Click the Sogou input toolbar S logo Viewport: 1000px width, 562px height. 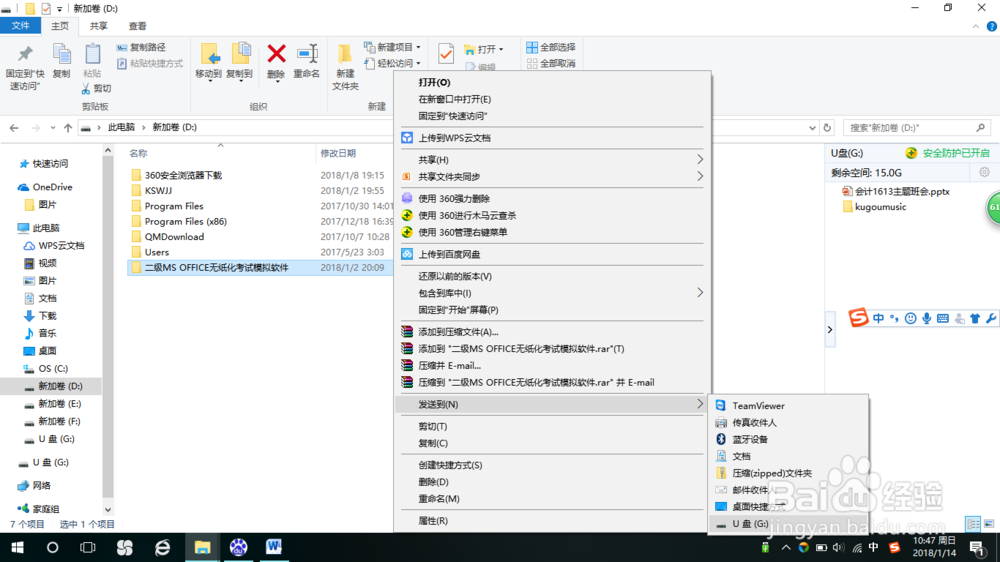(x=858, y=317)
